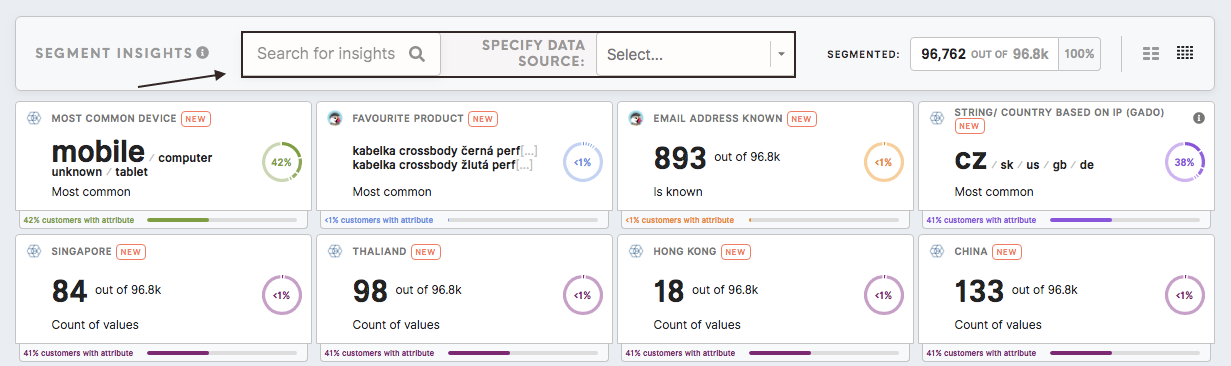
Task: Click attribute progress bar under China
Action: (1124, 353)
